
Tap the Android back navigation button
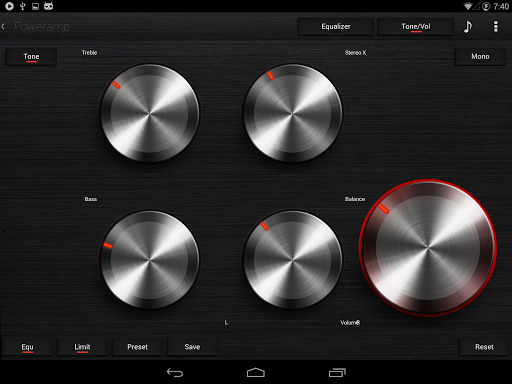[175, 372]
